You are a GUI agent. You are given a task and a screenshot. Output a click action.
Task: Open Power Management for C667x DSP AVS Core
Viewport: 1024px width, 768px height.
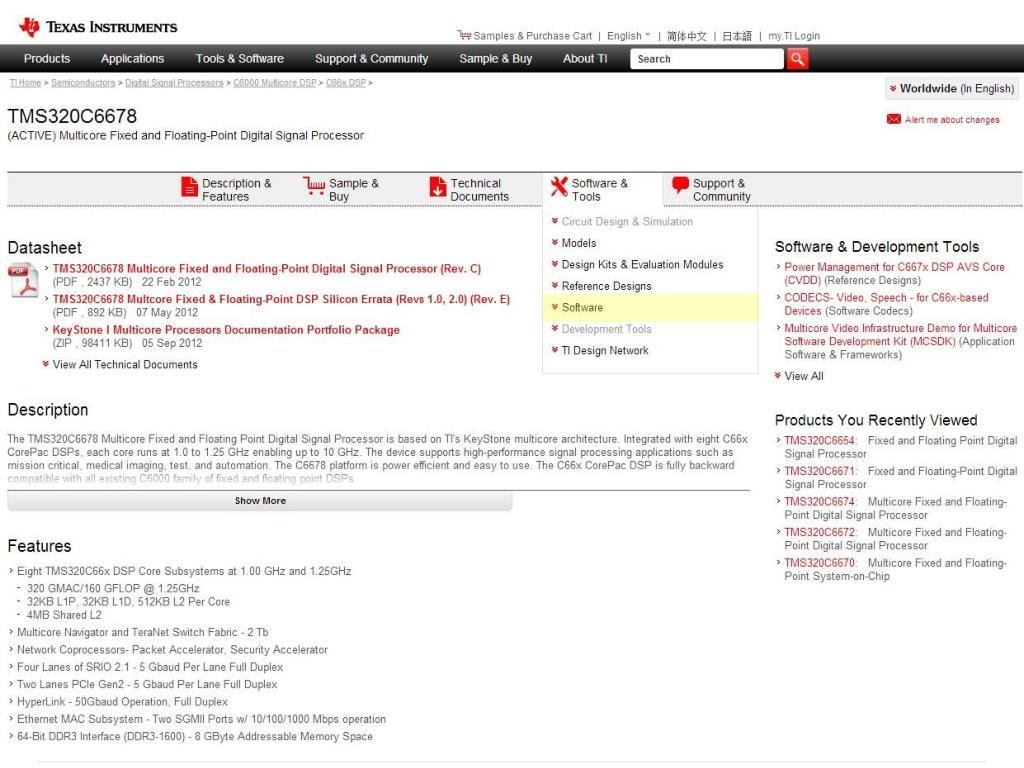894,274
